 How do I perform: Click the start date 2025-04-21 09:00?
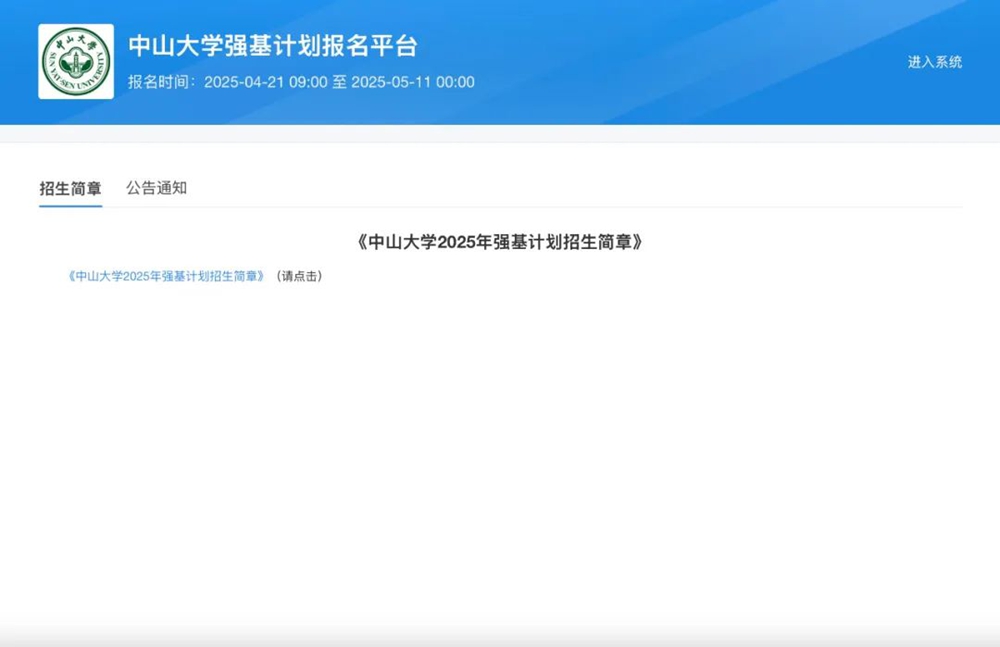click(265, 82)
